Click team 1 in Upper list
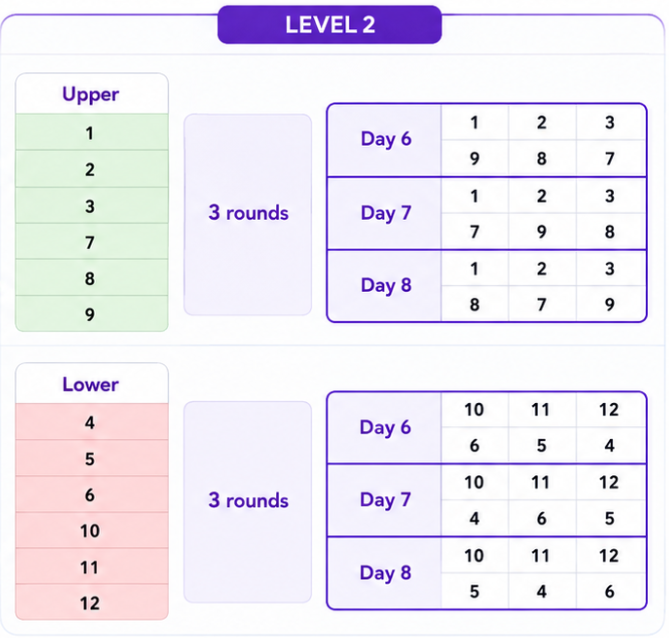The width and height of the screenshot is (669, 638). pyautogui.click(x=92, y=132)
